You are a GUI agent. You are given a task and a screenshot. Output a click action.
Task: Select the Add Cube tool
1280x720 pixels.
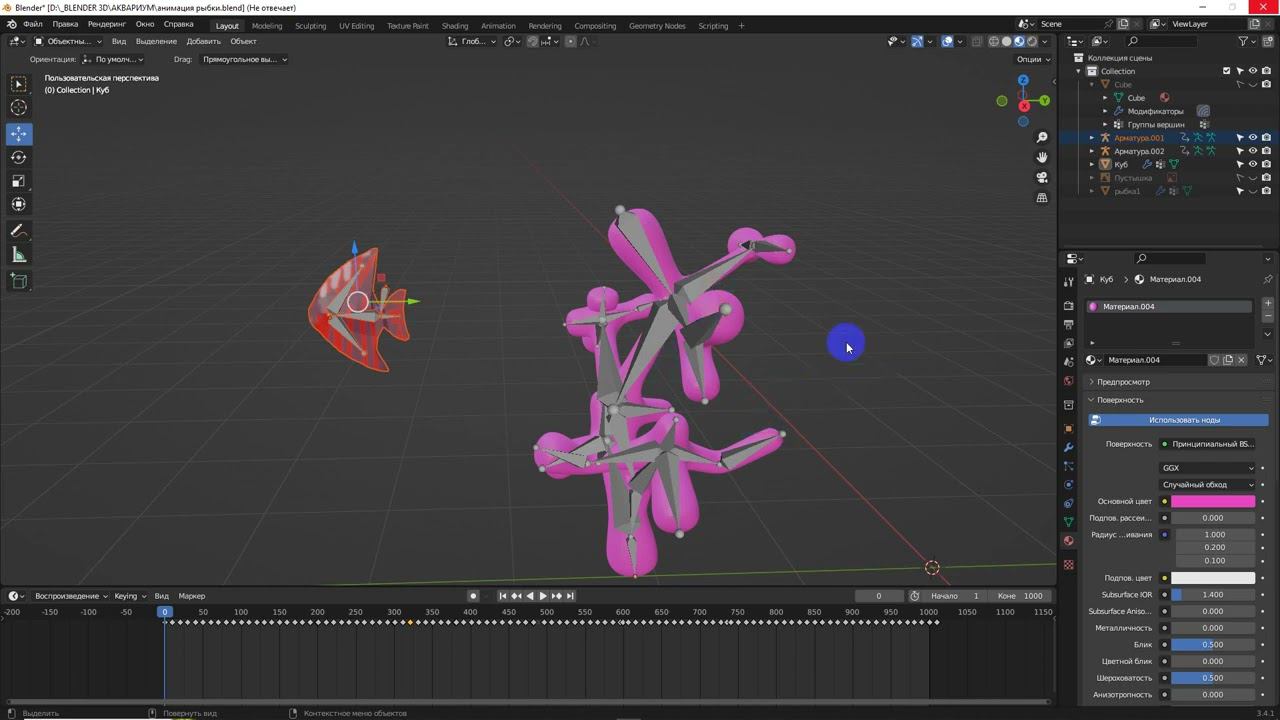(19, 281)
